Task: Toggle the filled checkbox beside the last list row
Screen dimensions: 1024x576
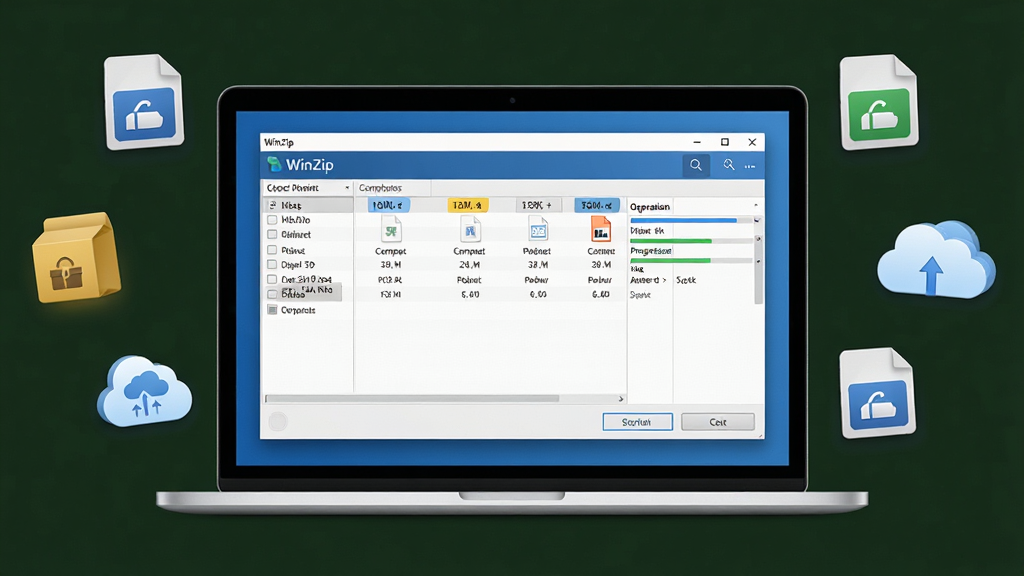Action: pyautogui.click(x=272, y=310)
